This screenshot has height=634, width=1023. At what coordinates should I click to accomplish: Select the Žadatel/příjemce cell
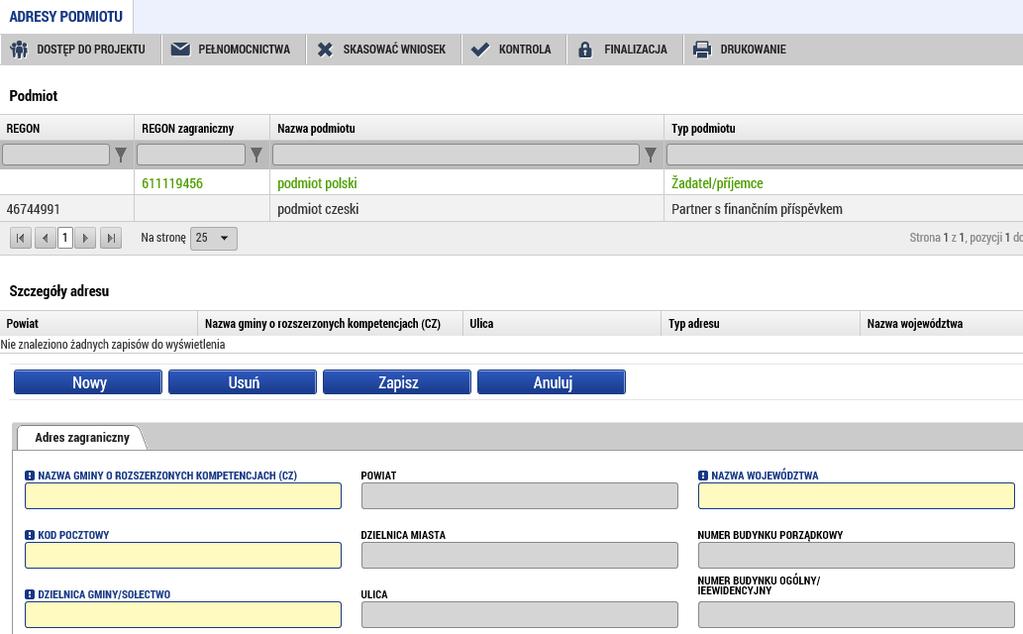pos(843,183)
